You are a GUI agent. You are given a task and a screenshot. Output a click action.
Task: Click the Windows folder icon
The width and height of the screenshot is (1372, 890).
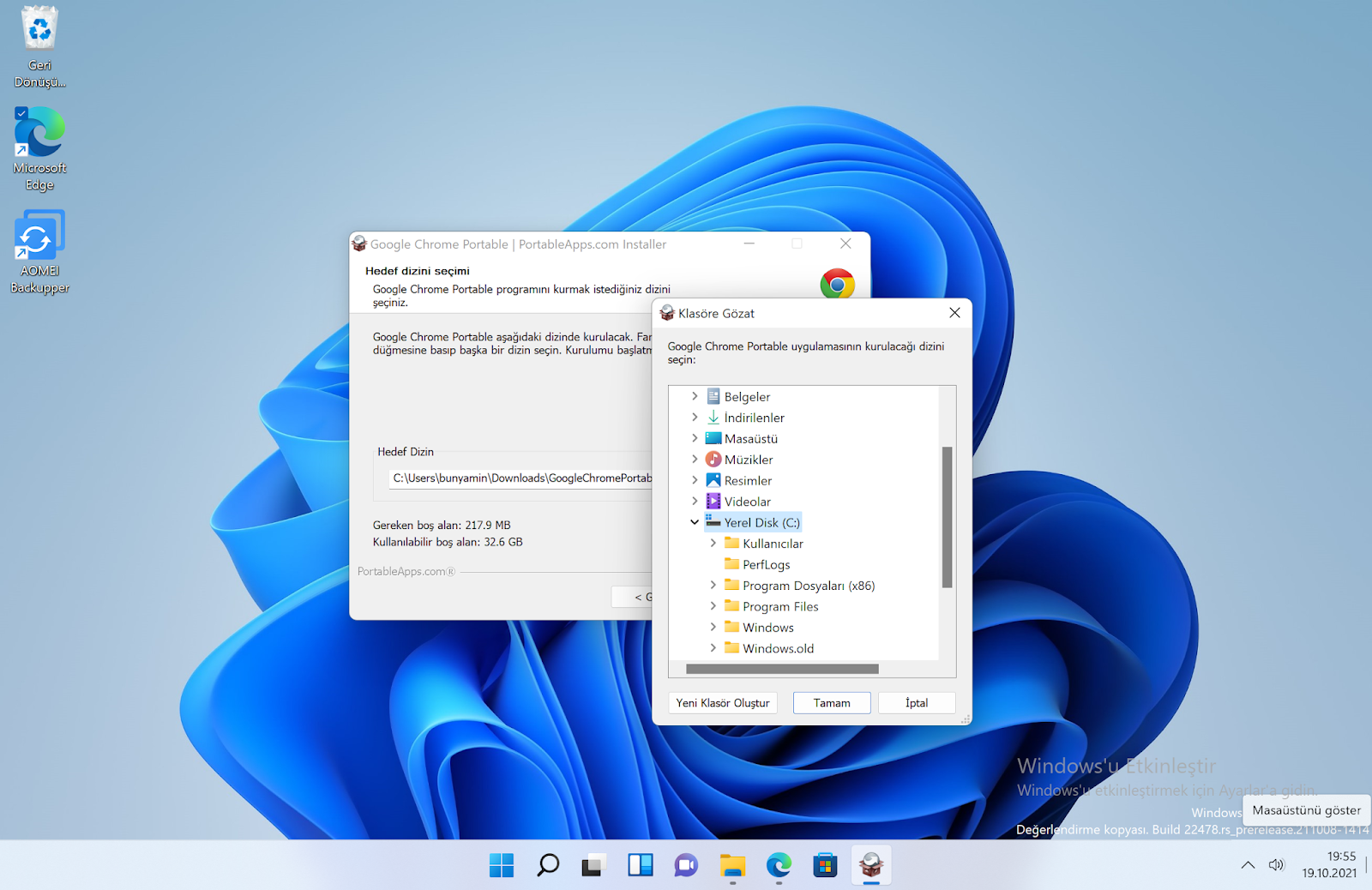pos(731,627)
